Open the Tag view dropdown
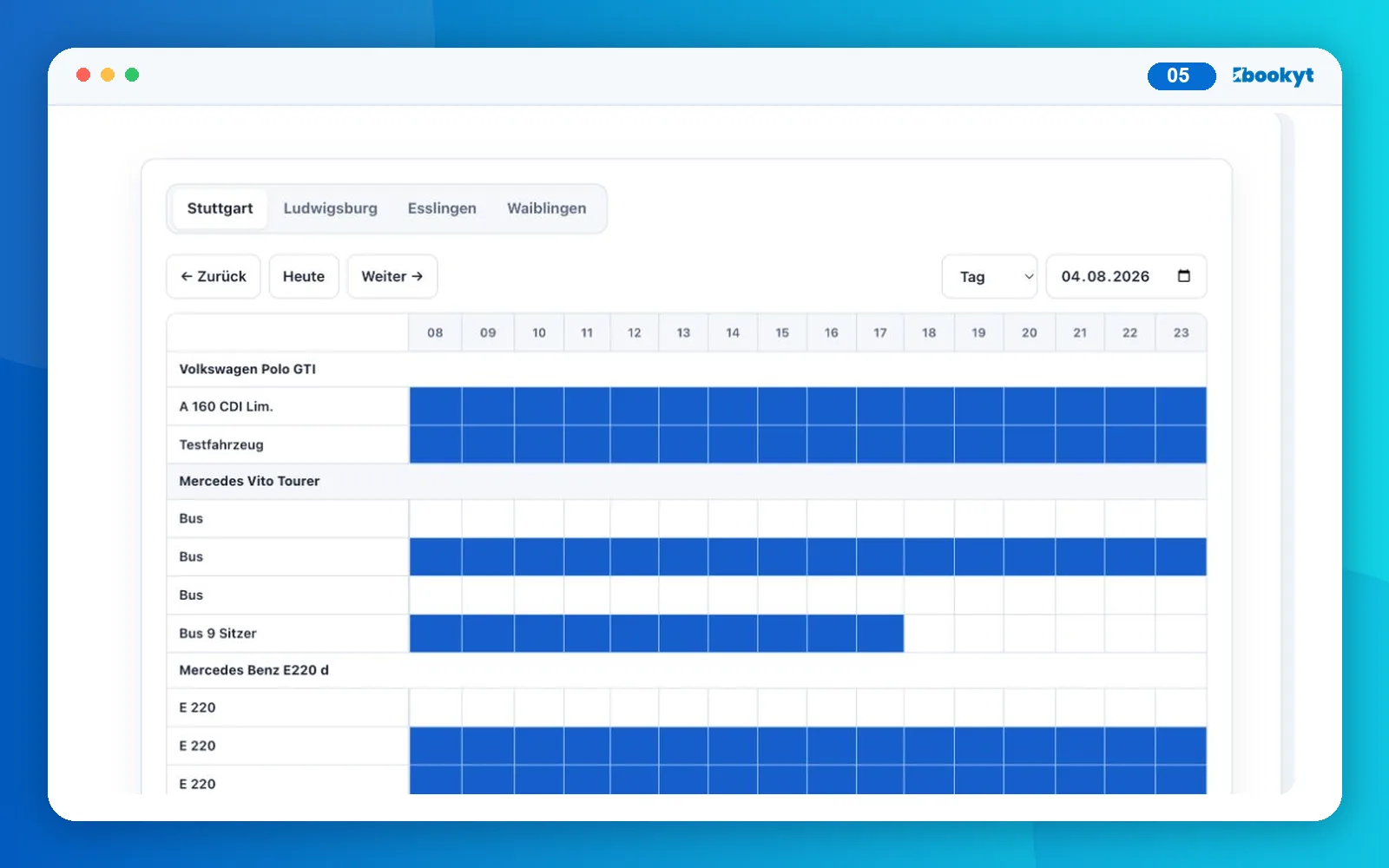1389x868 pixels. [990, 276]
